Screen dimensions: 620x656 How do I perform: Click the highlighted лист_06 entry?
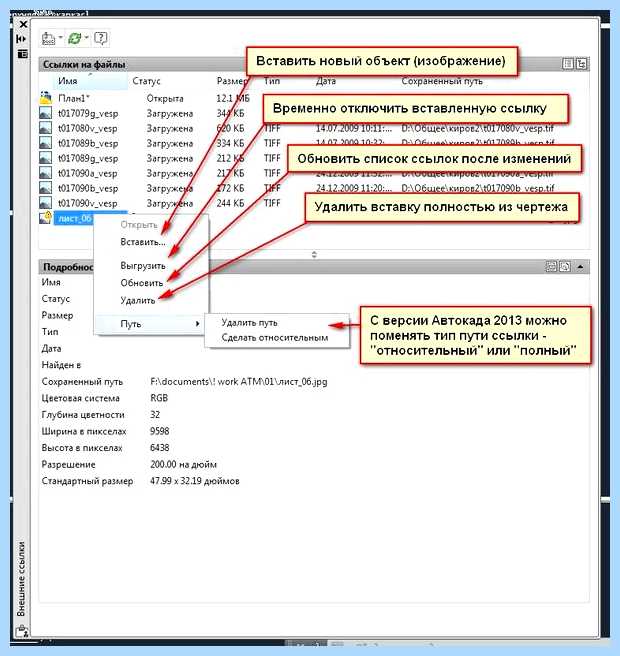click(74, 218)
